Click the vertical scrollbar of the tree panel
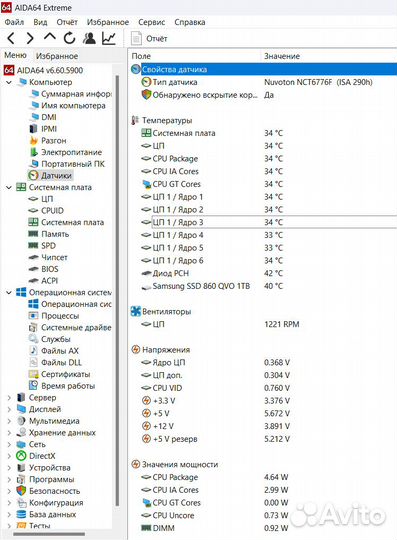 click(117, 290)
